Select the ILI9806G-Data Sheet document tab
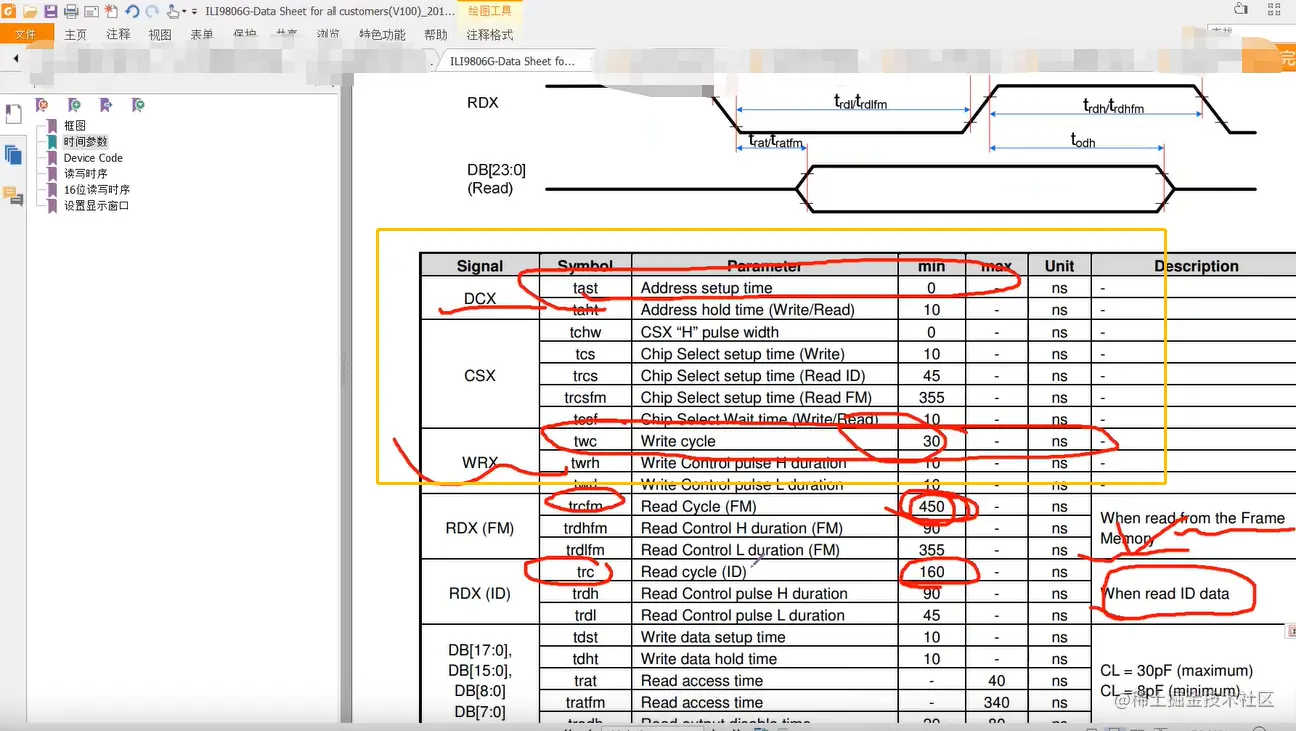The image size is (1296, 731). click(x=512, y=61)
